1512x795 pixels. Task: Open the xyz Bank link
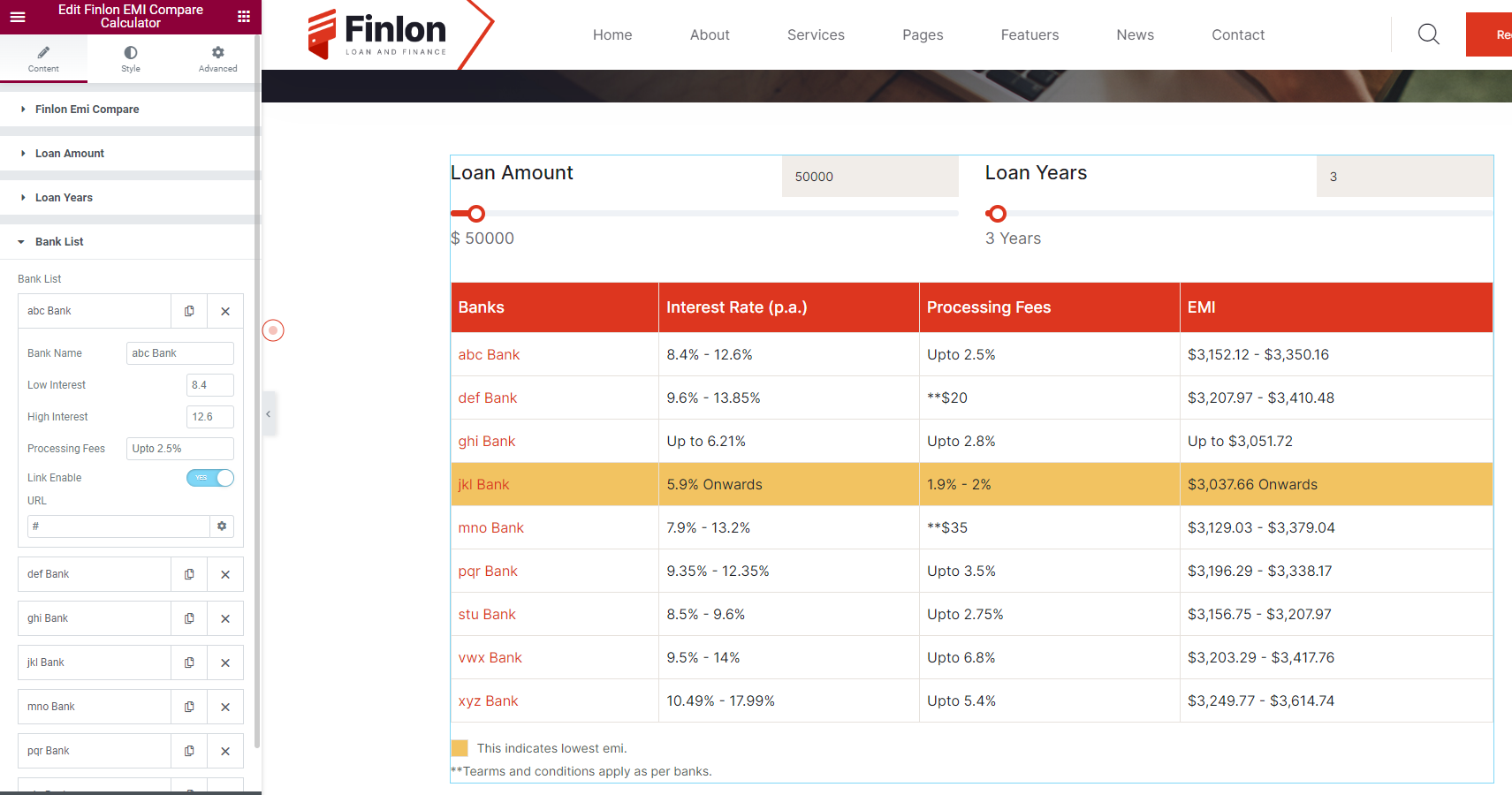488,701
